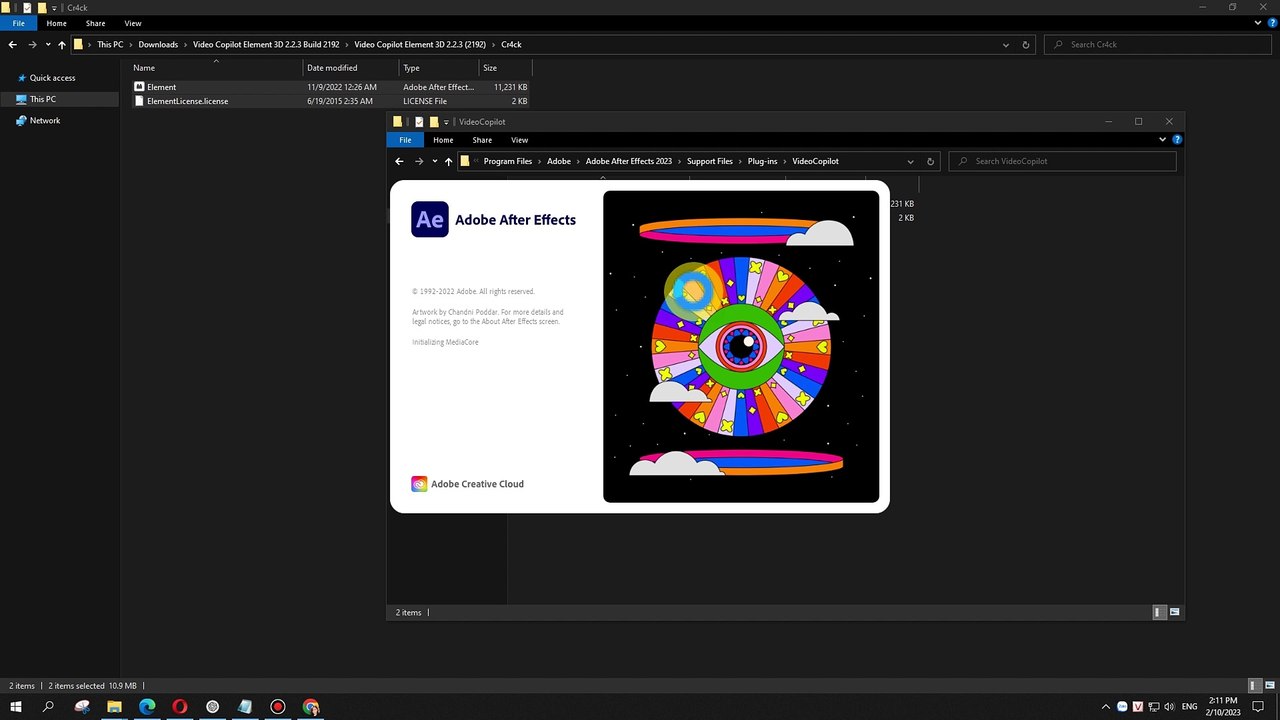The height and width of the screenshot is (720, 1280).
Task: Go back in the Cr4ck window
Action: [x=12, y=45]
